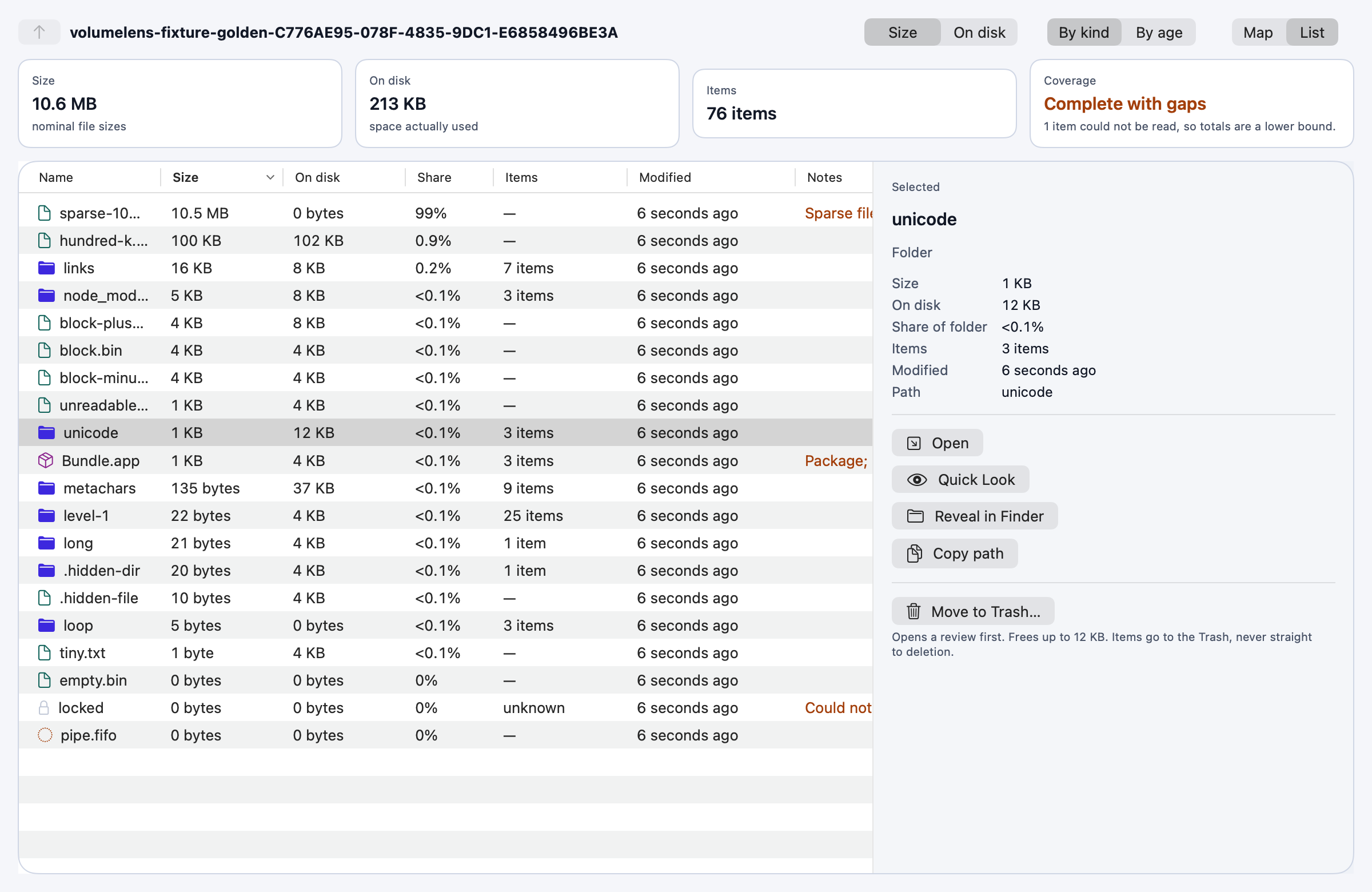Click Move to Trash button
The width and height of the screenshot is (1372, 892).
973,611
